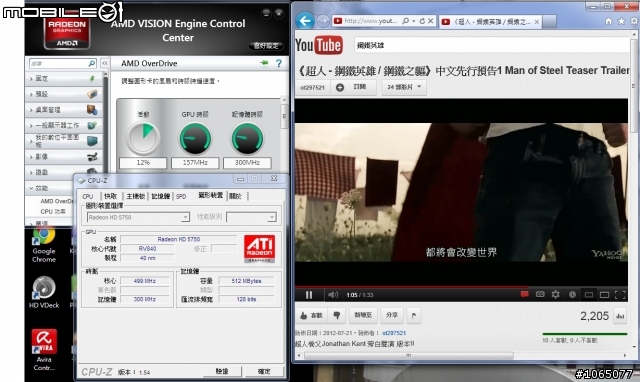
Task: Open HD VDeck desktop shortcut
Action: click(x=44, y=292)
